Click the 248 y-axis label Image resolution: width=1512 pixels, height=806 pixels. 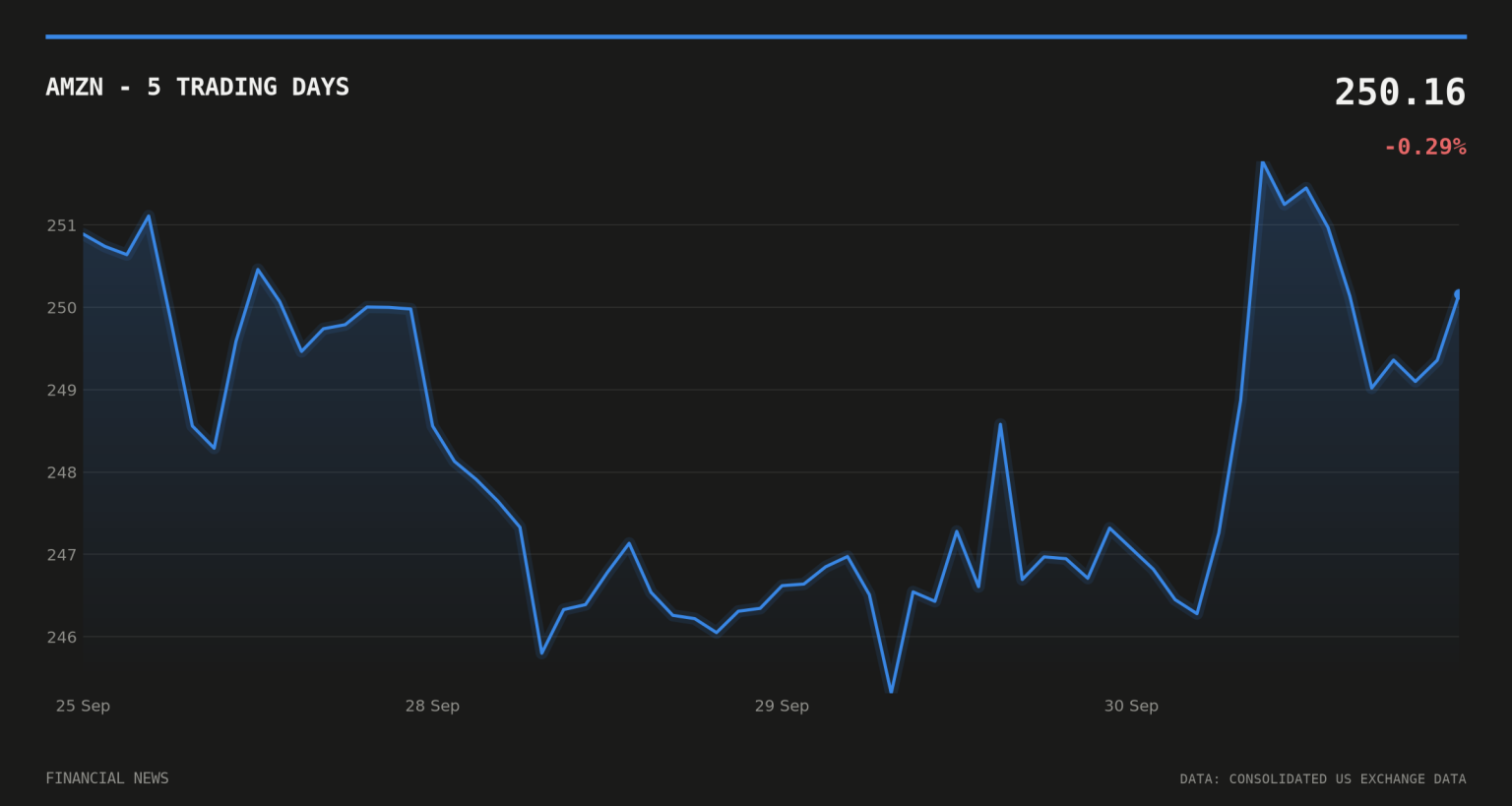[x=62, y=472]
